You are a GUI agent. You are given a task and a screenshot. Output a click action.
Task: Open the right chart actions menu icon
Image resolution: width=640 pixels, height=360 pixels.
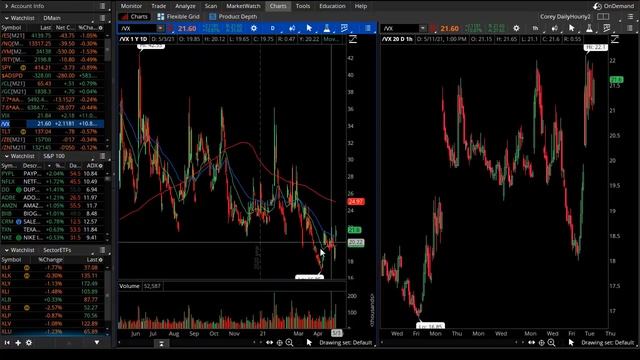630,28
